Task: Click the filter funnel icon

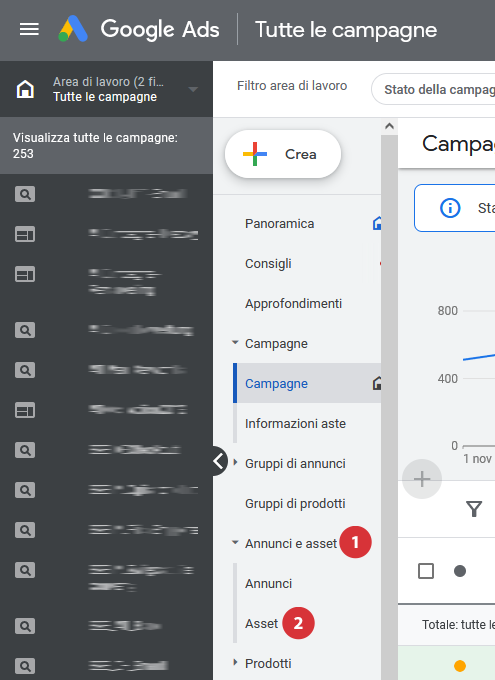Action: 474,509
